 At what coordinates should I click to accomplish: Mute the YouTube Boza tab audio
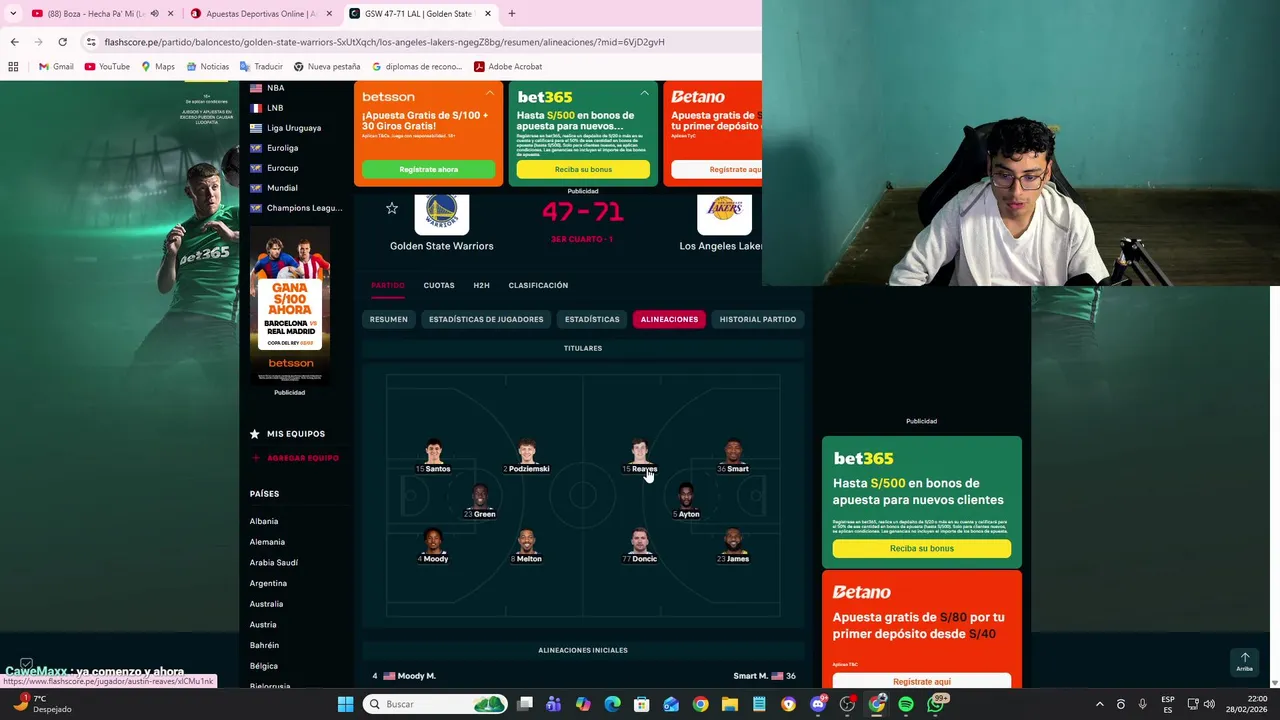point(154,14)
